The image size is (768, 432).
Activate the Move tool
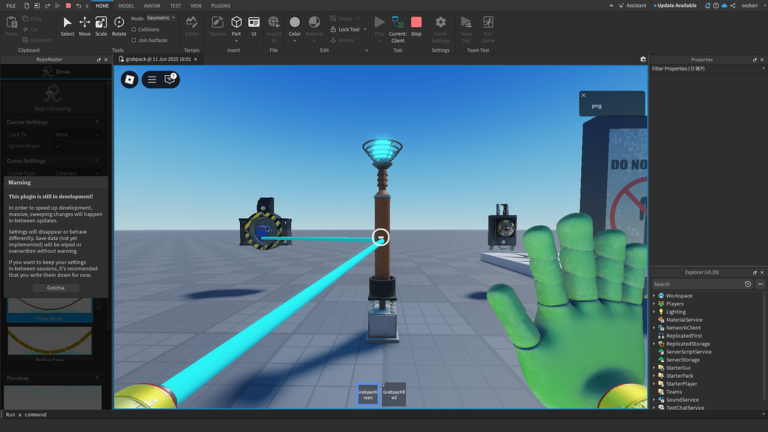point(84,26)
